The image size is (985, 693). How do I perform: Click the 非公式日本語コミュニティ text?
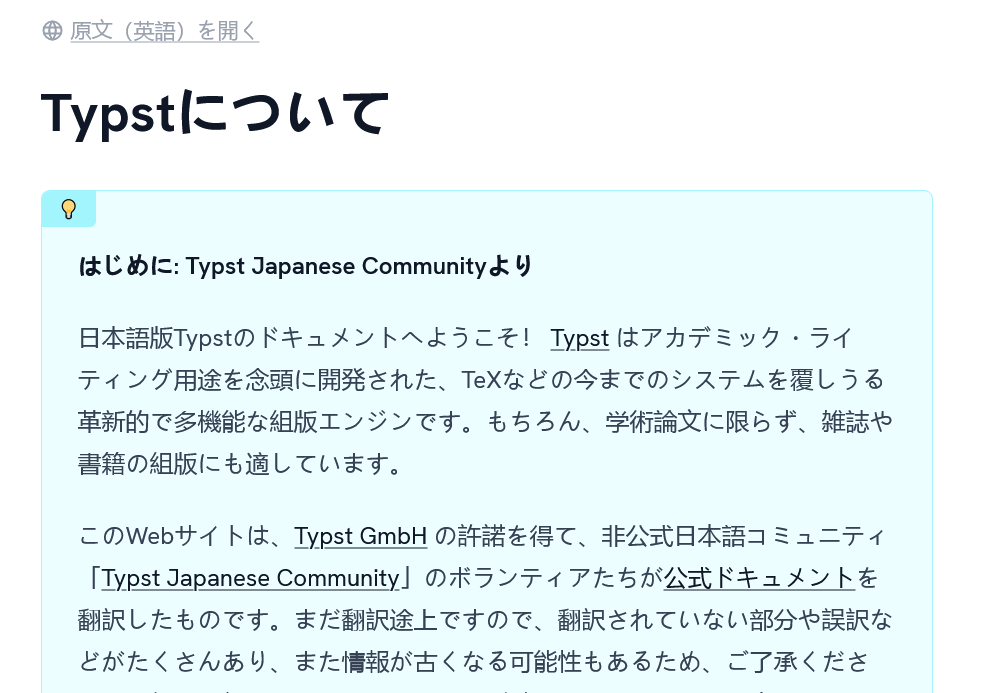(x=743, y=536)
